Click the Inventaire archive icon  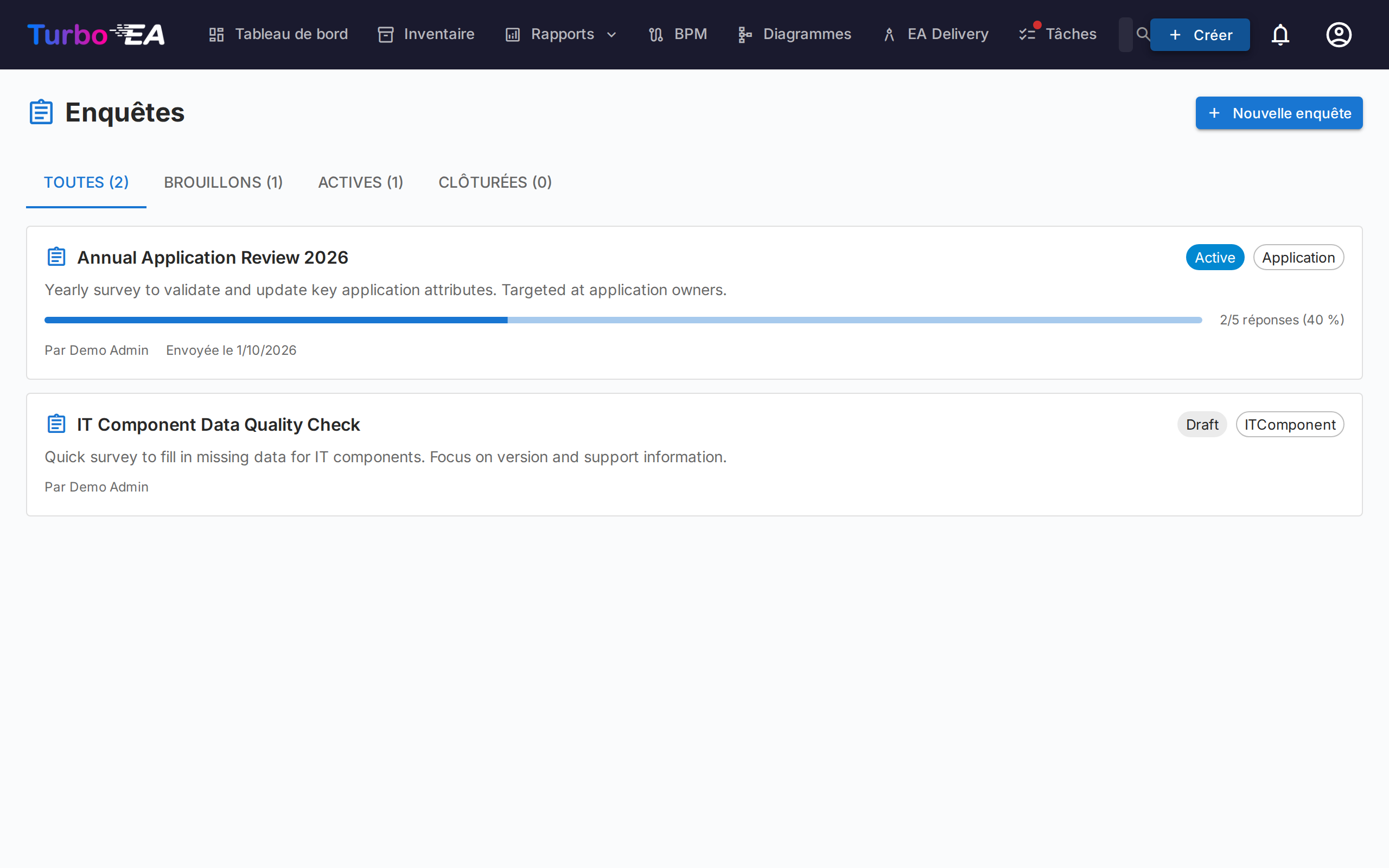coord(386,34)
